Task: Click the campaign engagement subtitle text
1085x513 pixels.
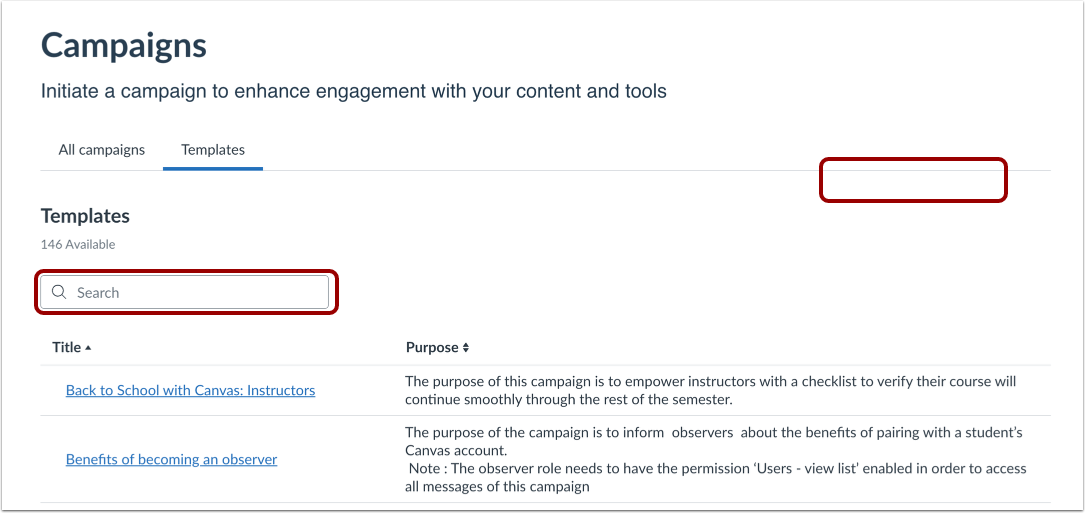Action: pyautogui.click(x=353, y=91)
